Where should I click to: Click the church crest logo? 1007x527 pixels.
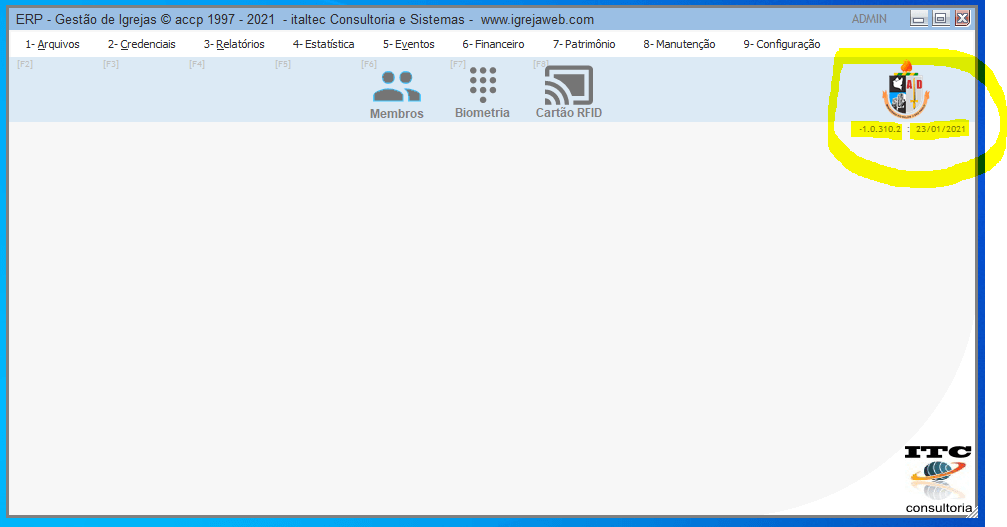(905, 90)
